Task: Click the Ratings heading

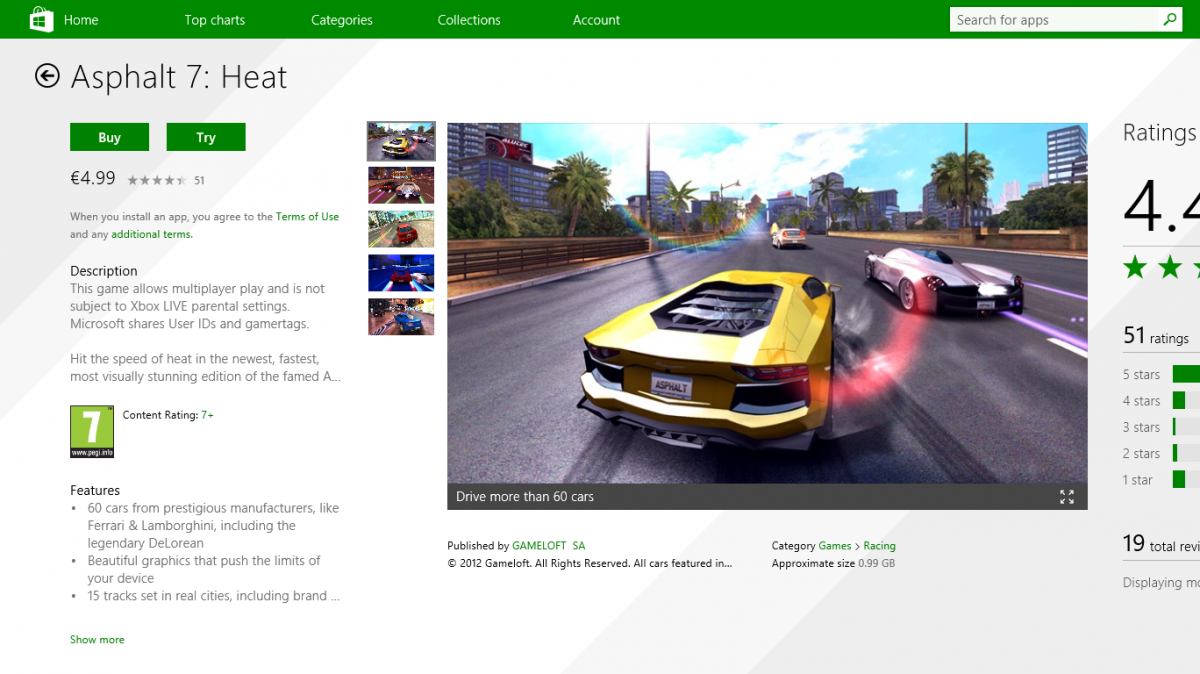Action: coord(1160,133)
